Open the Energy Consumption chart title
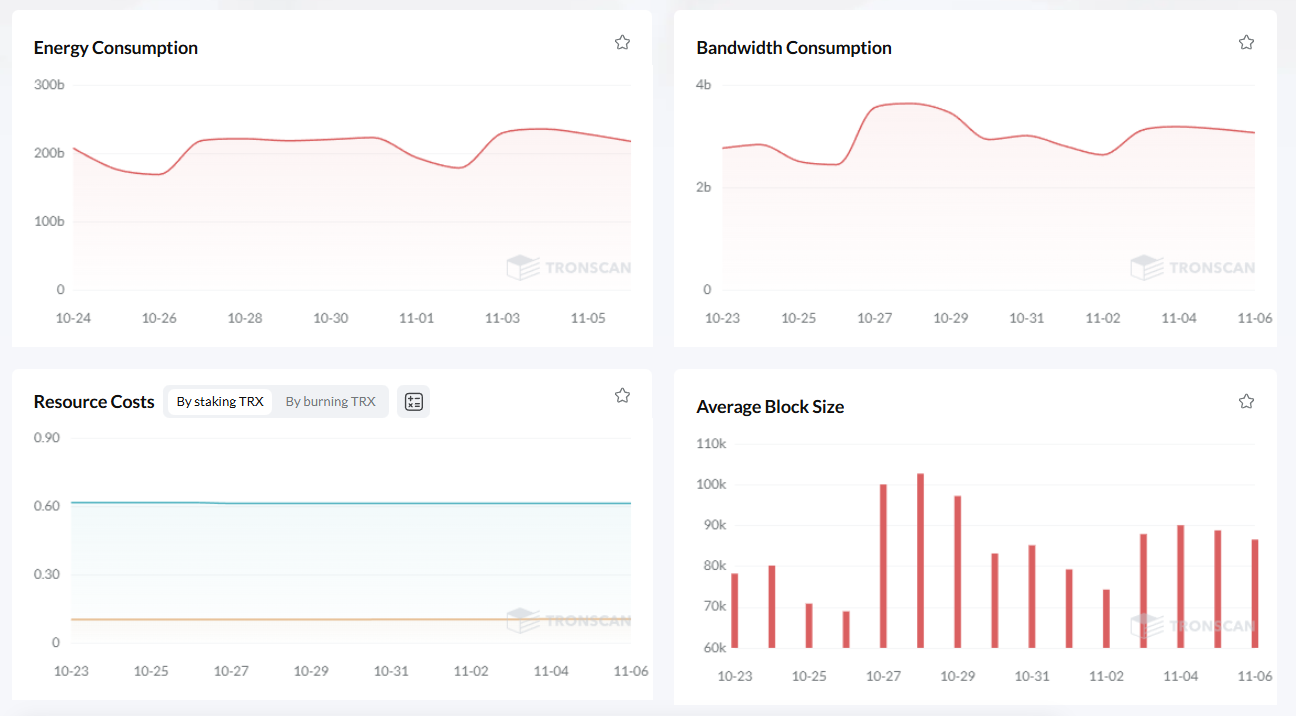Screen dimensions: 1296x716 pos(115,48)
